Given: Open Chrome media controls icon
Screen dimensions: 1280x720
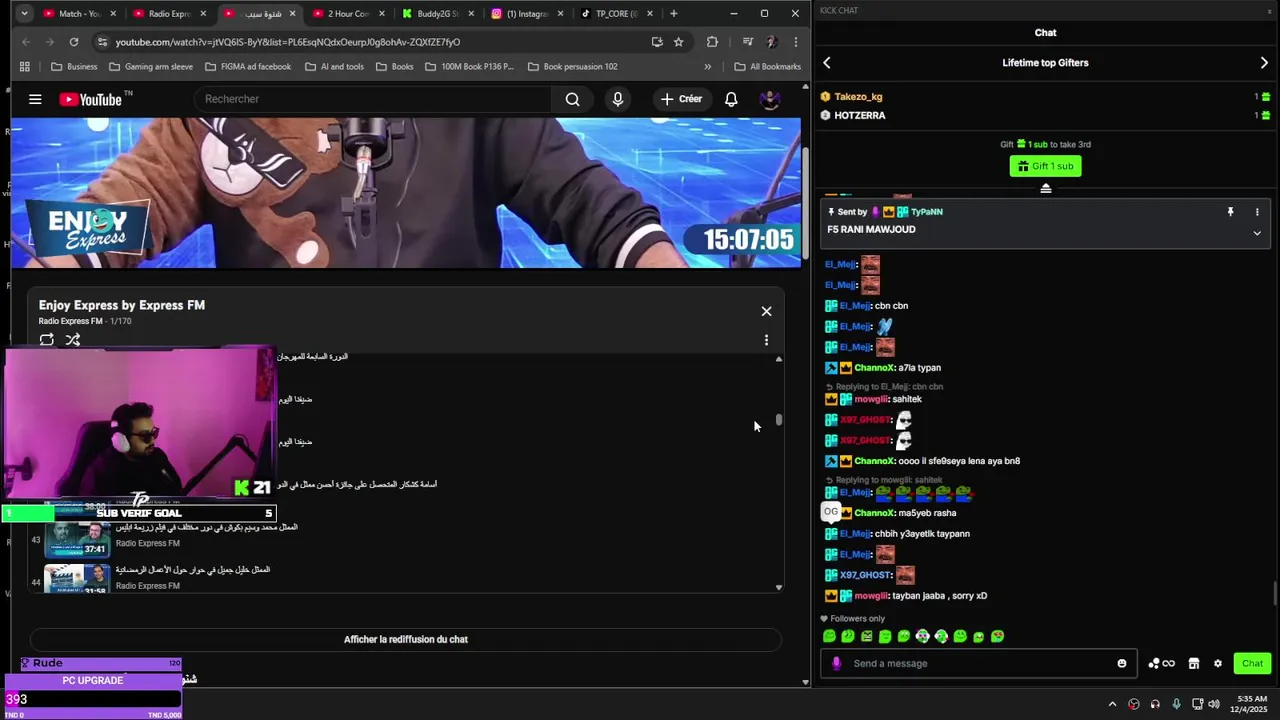Looking at the screenshot, I should click(747, 42).
